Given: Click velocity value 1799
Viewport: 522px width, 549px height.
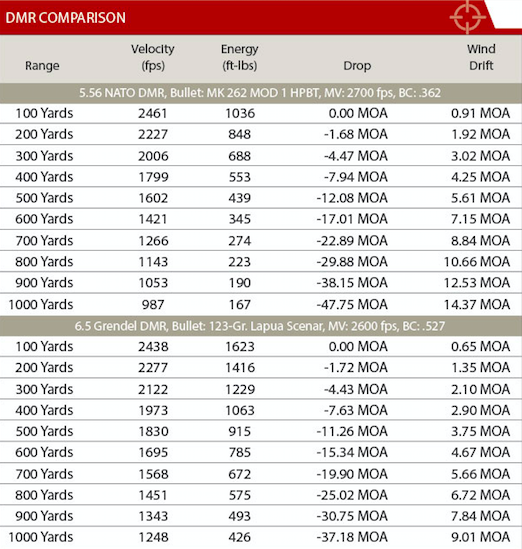Looking at the screenshot, I should [153, 177].
